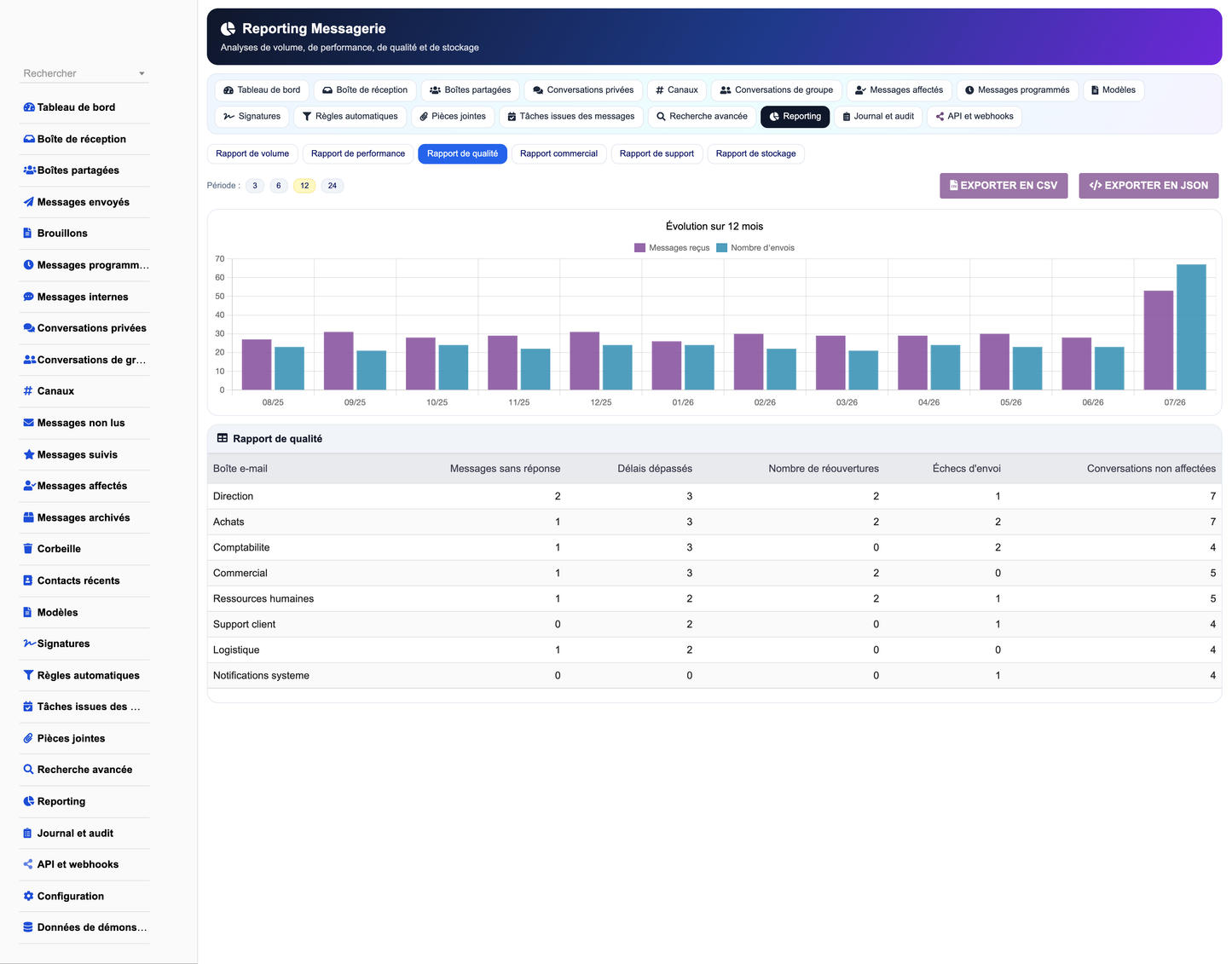This screenshot has width=1232, height=964.
Task: Click the Boîte de réception sidebar inbox icon
Action: (x=29, y=139)
